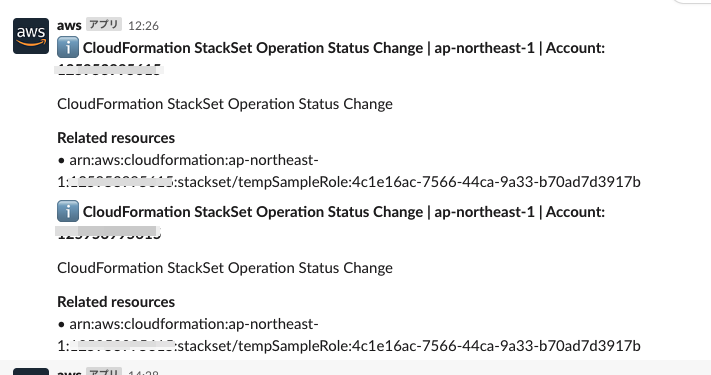
Task: Click first plain CloudFormation StackSet description text
Action: tap(225, 104)
